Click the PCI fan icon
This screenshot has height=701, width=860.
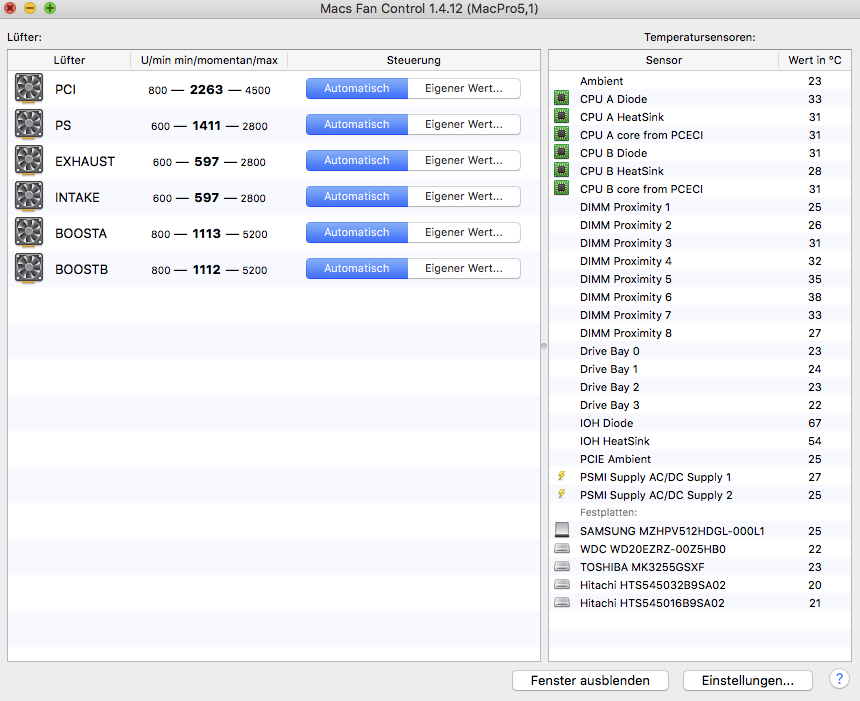pos(29,88)
